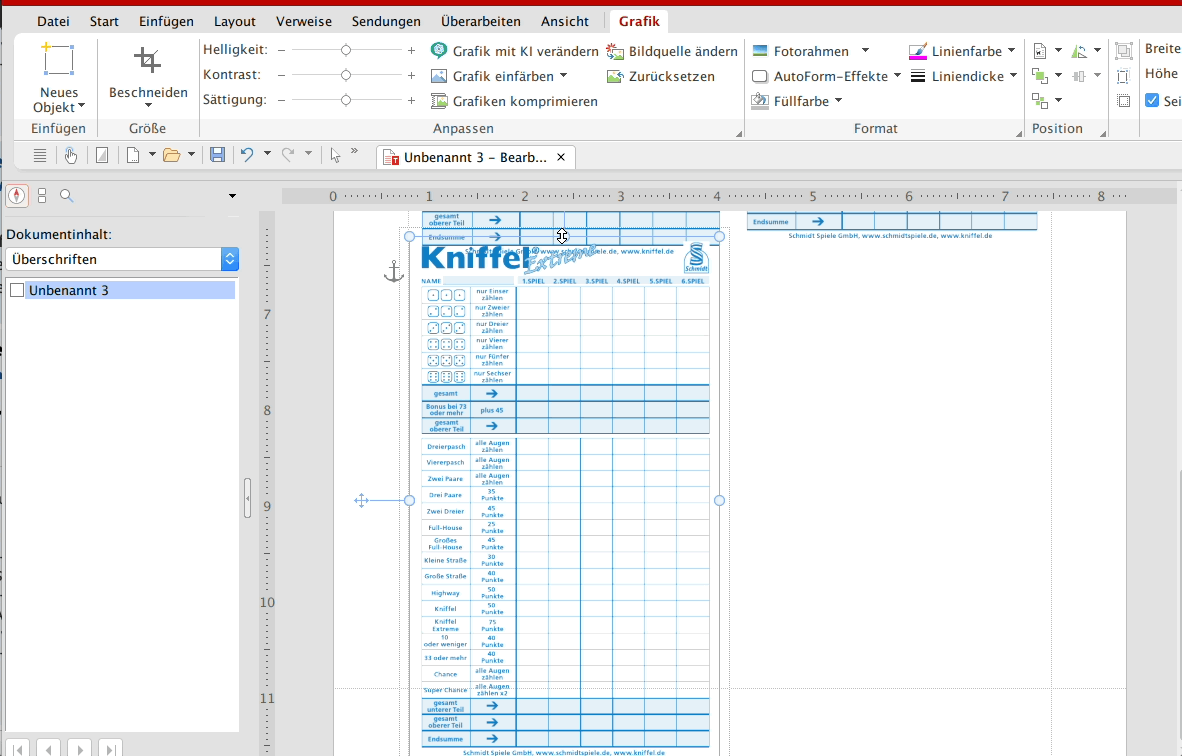Screen dimensions: 1182x756
Task: Open the Überschriften combo box
Action: (122, 259)
